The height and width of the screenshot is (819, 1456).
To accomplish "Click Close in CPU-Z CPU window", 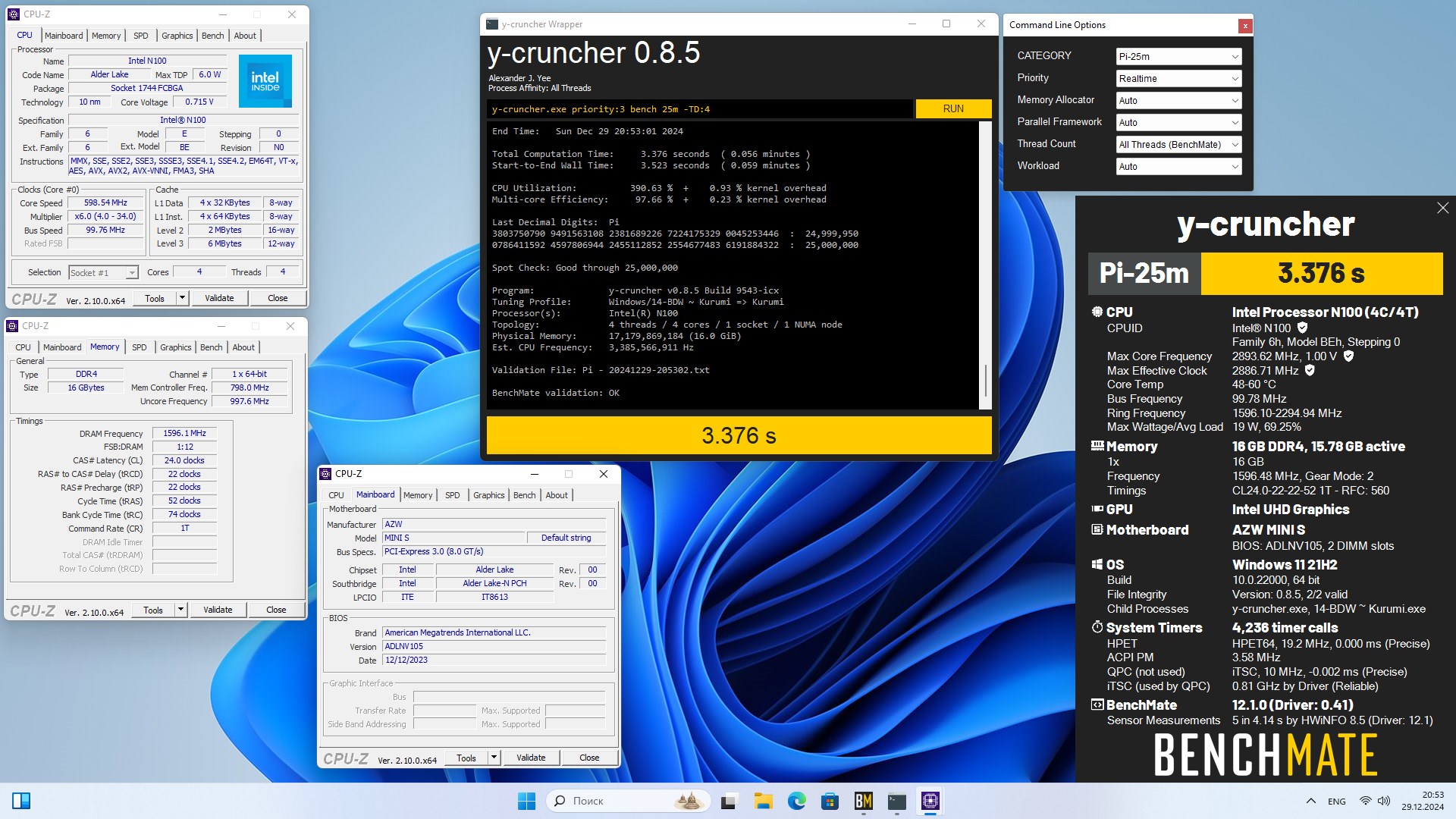I will pos(278,298).
